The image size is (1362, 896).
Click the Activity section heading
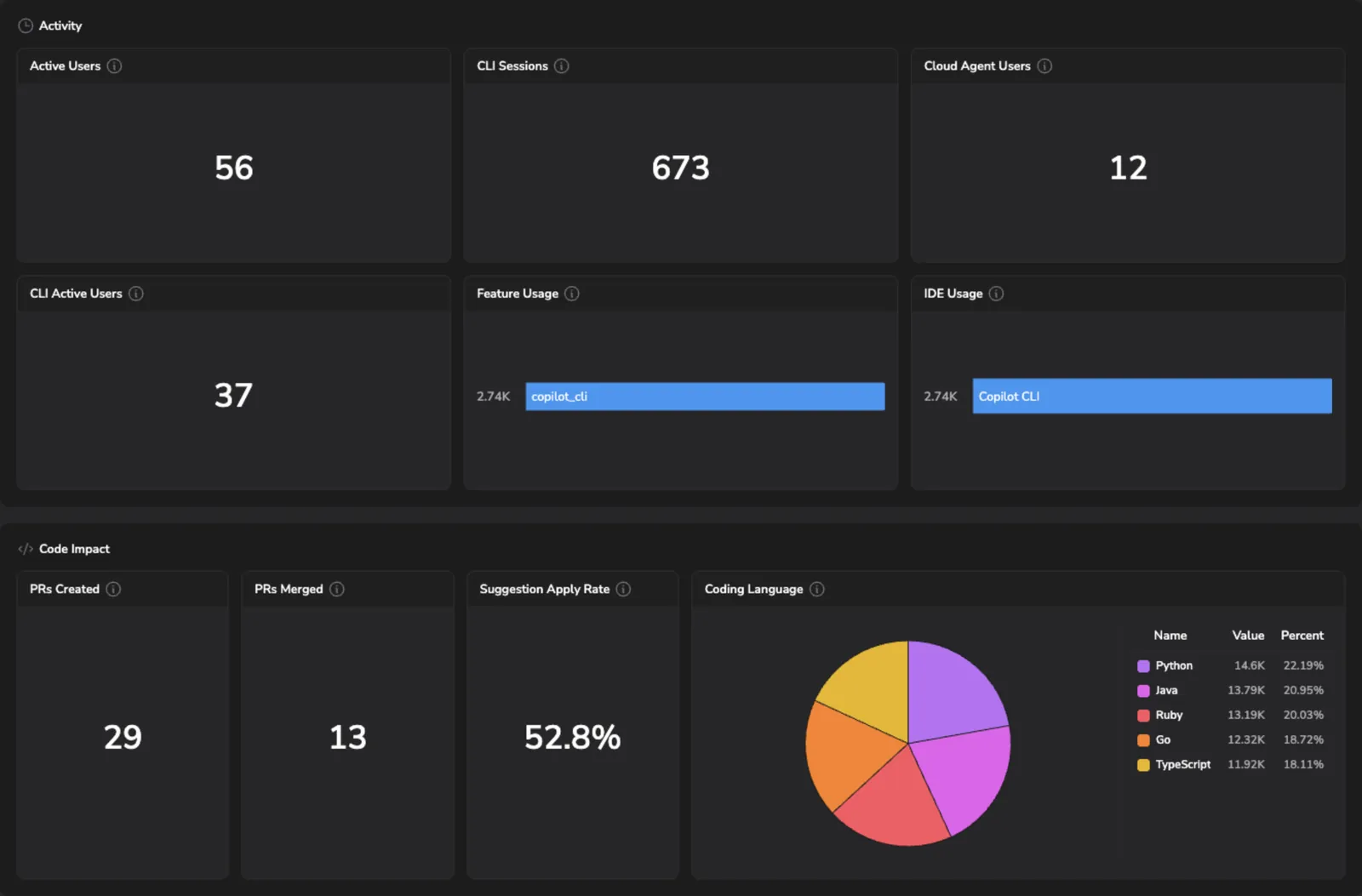(60, 26)
